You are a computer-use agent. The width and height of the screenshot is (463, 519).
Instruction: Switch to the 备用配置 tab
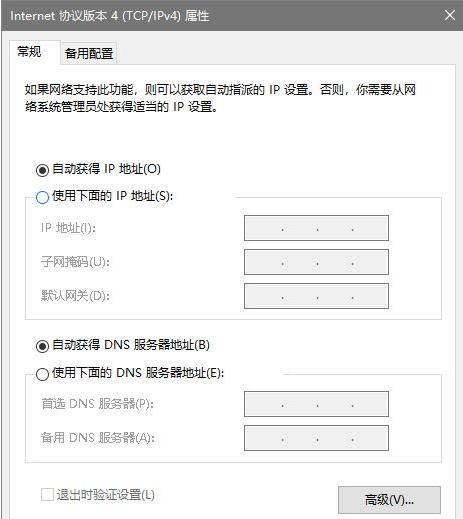pos(89,53)
